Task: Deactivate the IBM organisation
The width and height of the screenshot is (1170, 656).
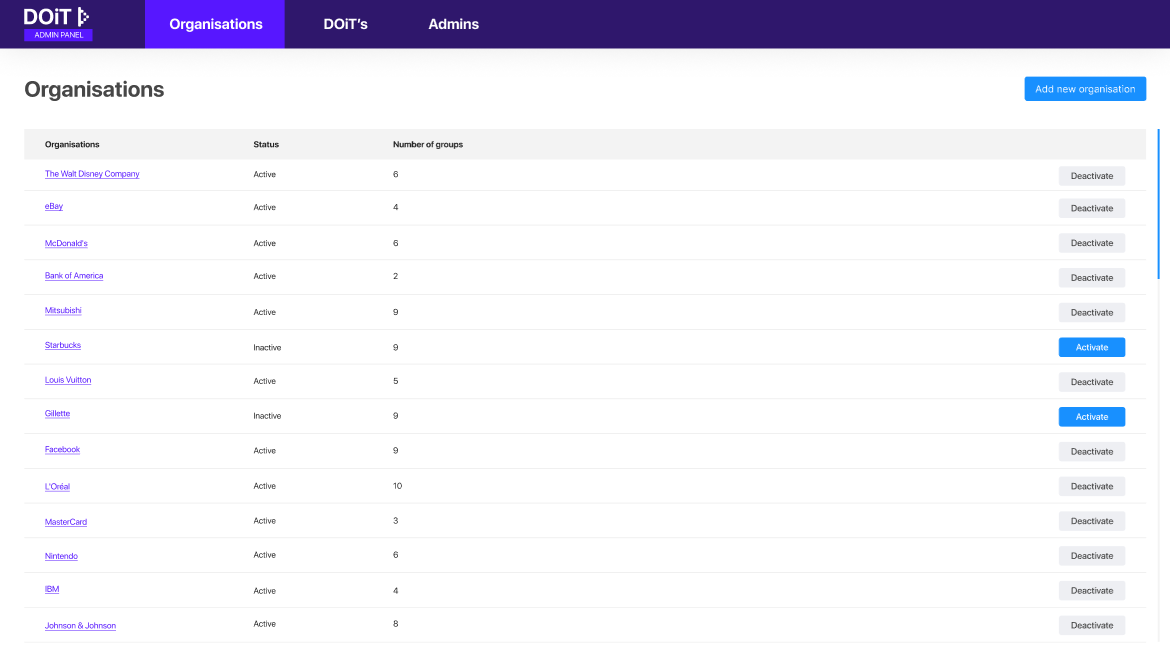Action: pyautogui.click(x=1092, y=590)
